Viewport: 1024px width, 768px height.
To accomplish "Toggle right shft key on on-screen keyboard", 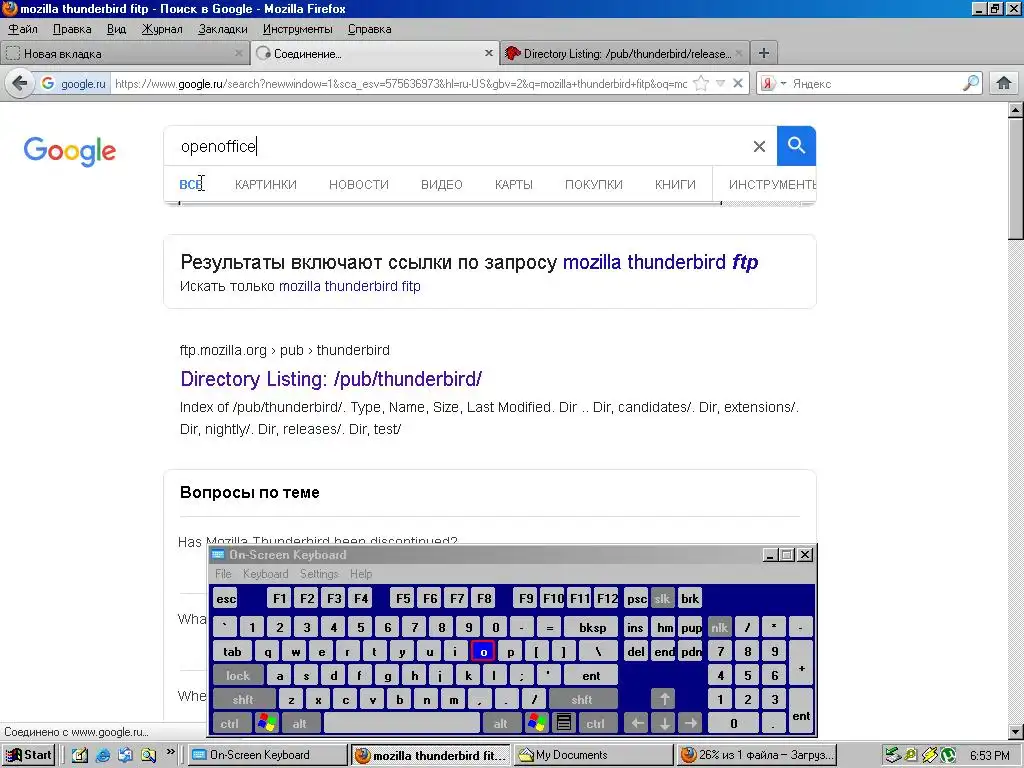I will [x=581, y=699].
